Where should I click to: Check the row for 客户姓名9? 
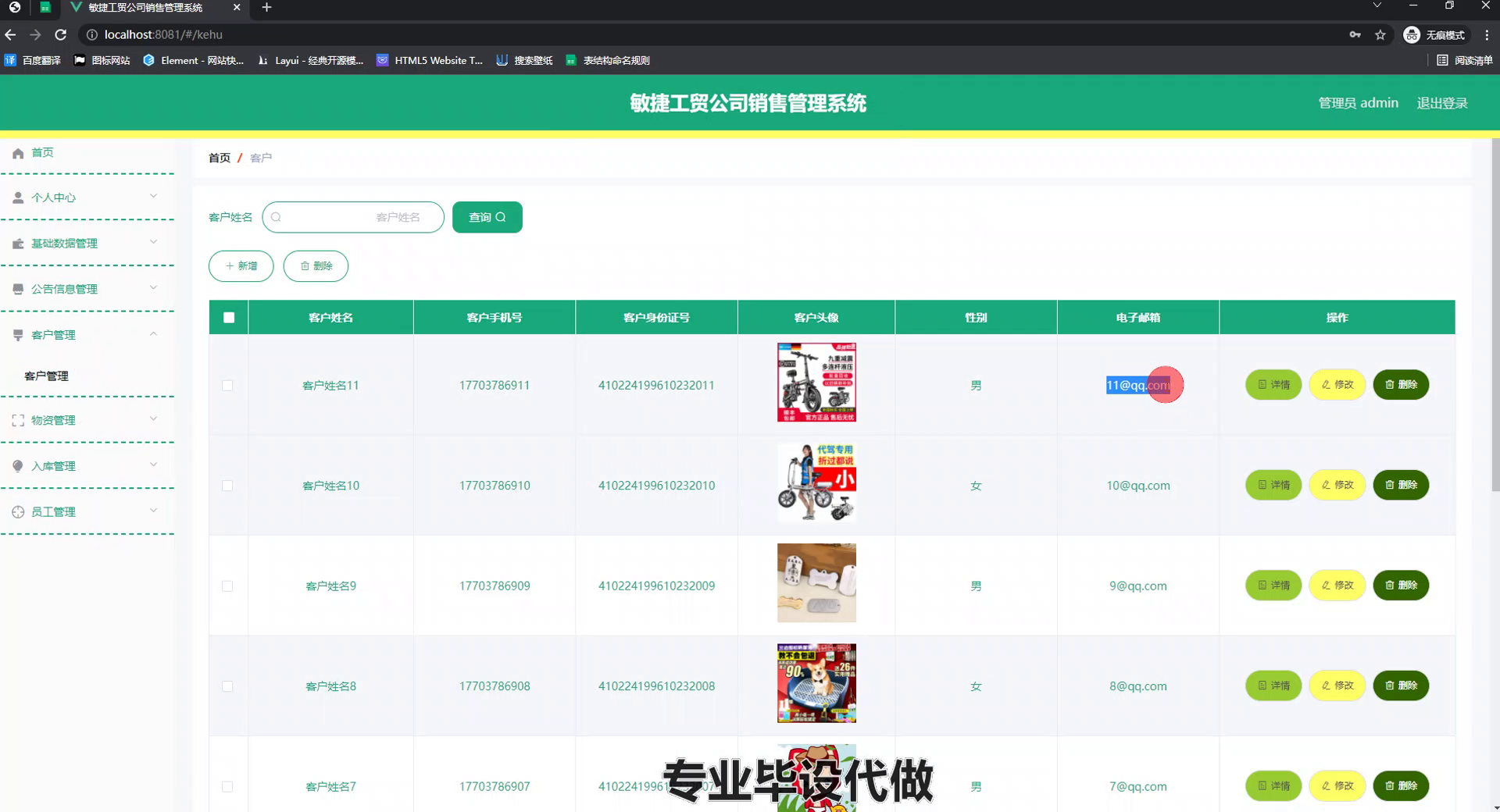(x=227, y=586)
